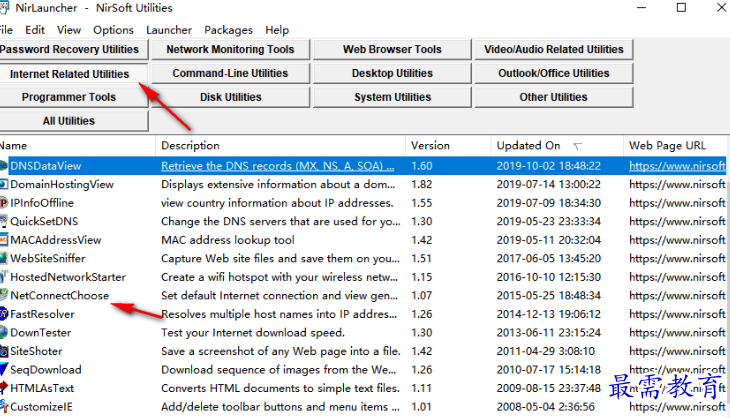The width and height of the screenshot is (730, 418).
Task: Show Disk Utilities category
Action: [x=230, y=97]
